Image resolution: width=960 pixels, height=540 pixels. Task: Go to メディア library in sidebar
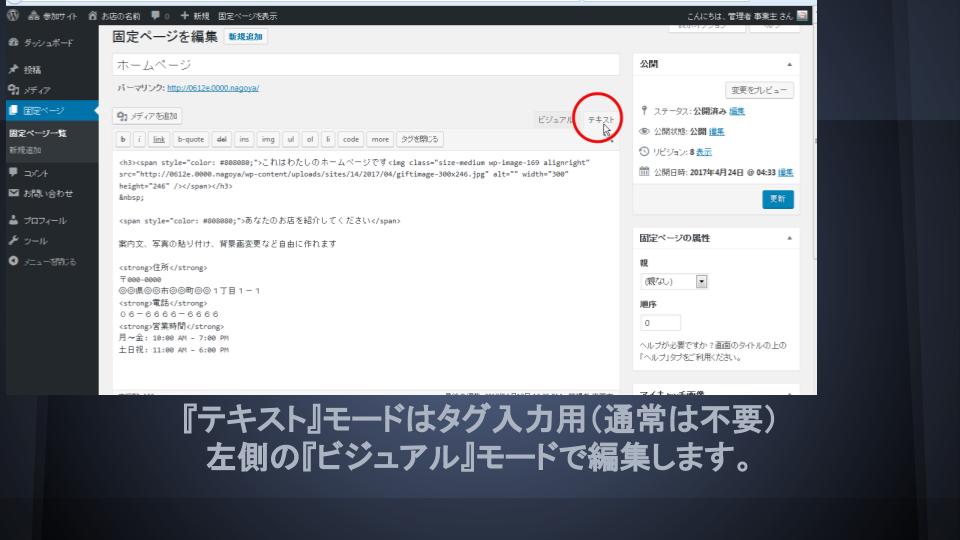coord(37,90)
